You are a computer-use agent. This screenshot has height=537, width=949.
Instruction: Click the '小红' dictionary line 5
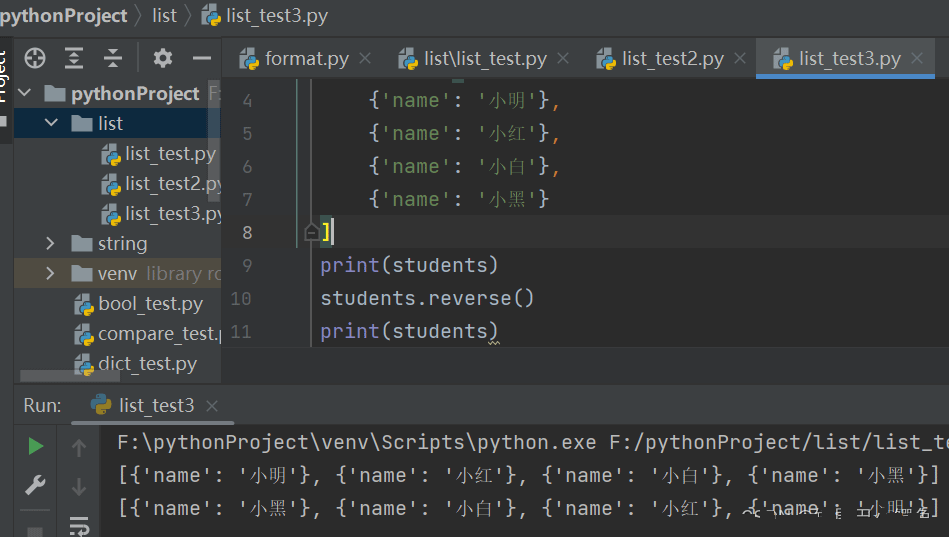click(x=464, y=133)
